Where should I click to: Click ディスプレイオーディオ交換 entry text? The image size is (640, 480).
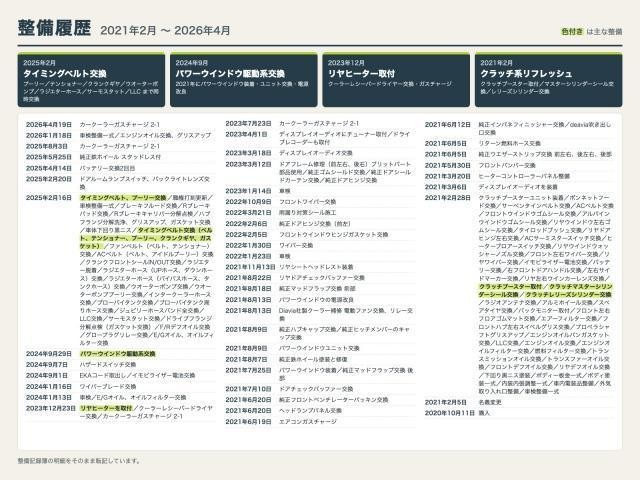pyautogui.click(x=316, y=153)
